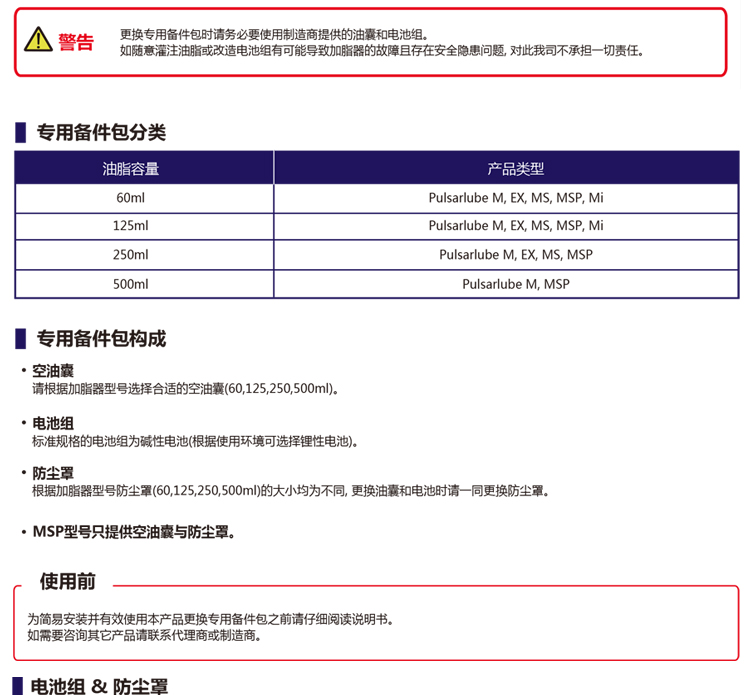Click the yellow warning triangle icon
Image resolution: width=750 pixels, height=695 pixels.
point(38,39)
